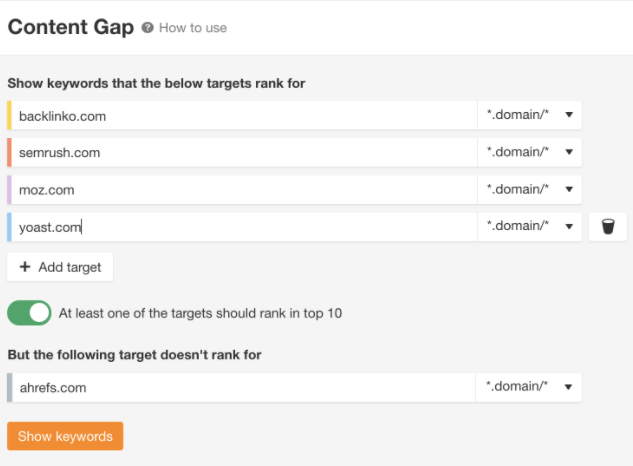Screen dimensions: 633x466
Task: Expand the mode dropdown for semrush.com
Action: tap(529, 152)
